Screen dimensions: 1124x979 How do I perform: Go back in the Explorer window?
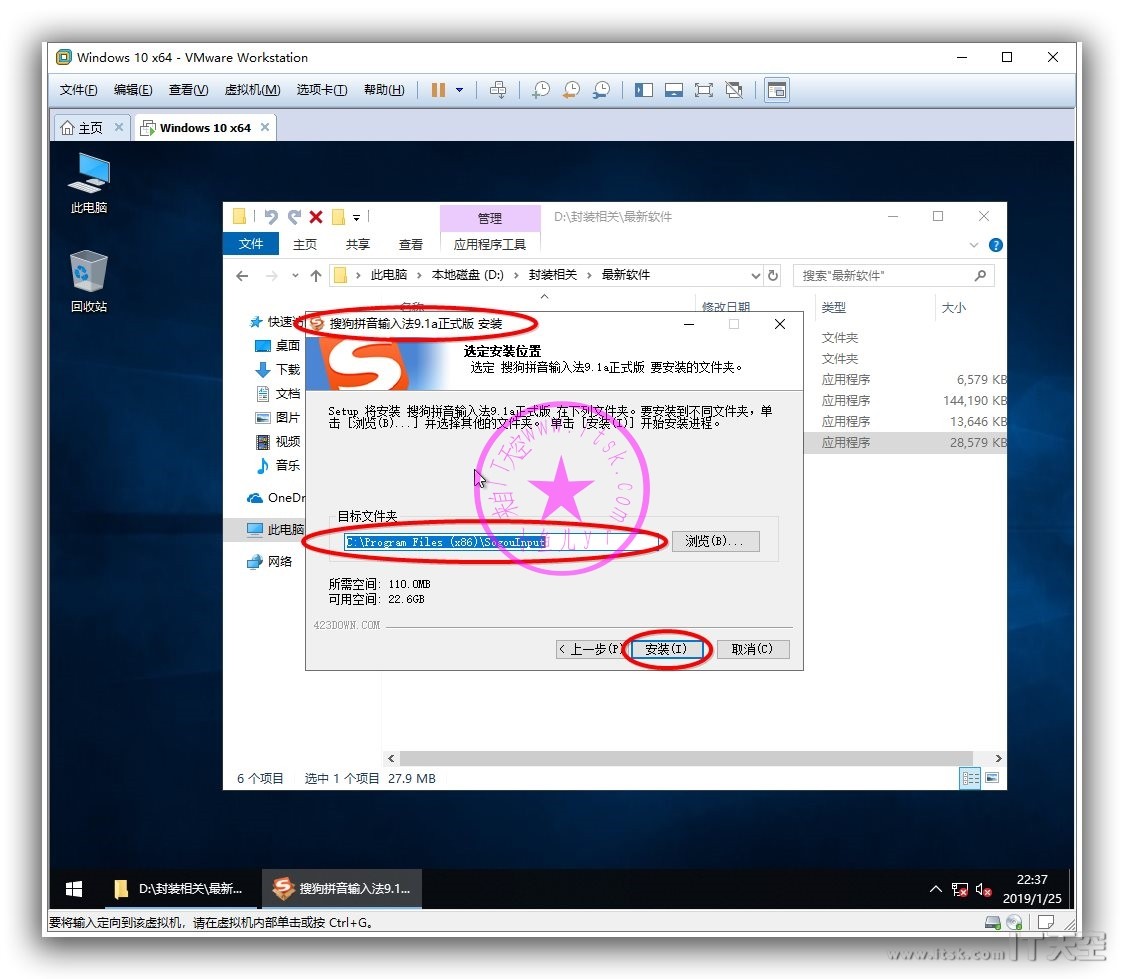[x=242, y=275]
